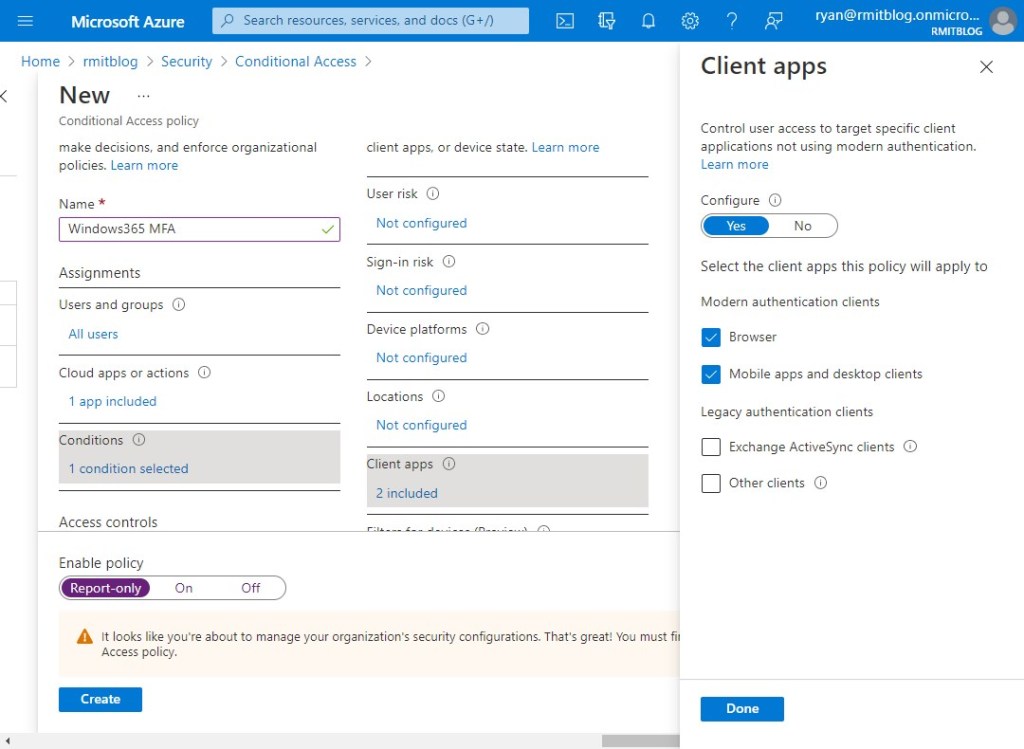Image resolution: width=1024 pixels, height=749 pixels.
Task: Go to rmitblog breadcrumb
Action: [x=110, y=61]
